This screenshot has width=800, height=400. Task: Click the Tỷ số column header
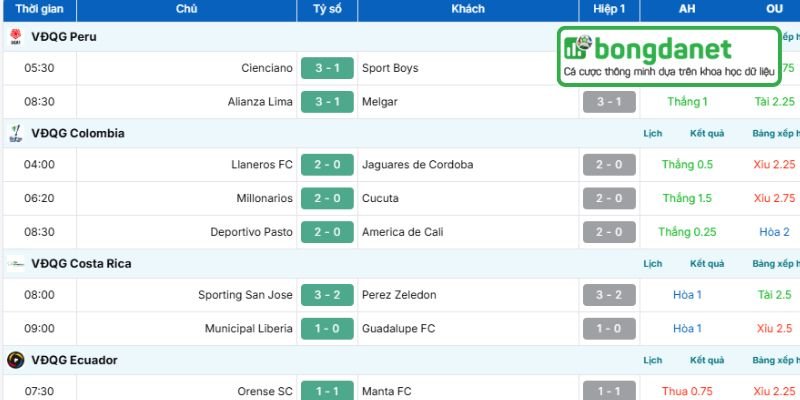click(327, 9)
